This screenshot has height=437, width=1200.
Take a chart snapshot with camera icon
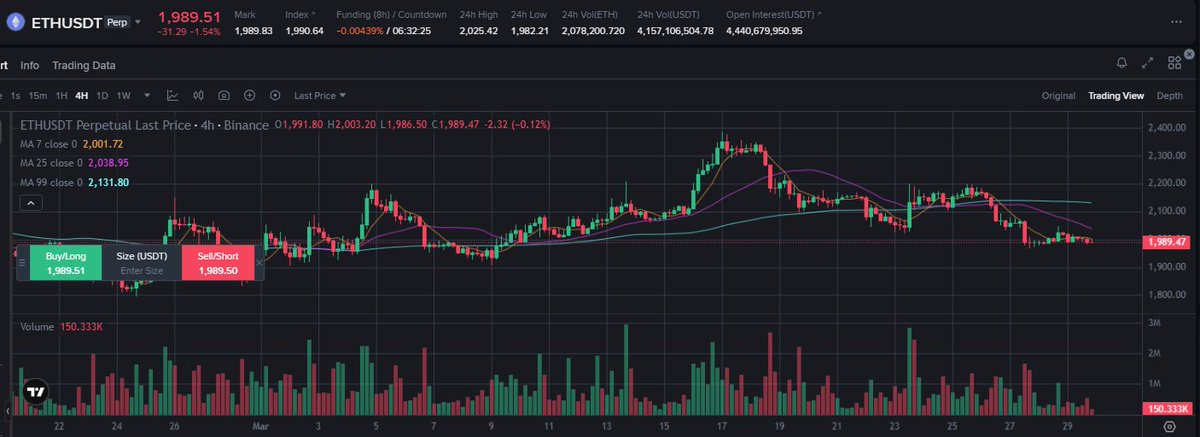point(224,96)
